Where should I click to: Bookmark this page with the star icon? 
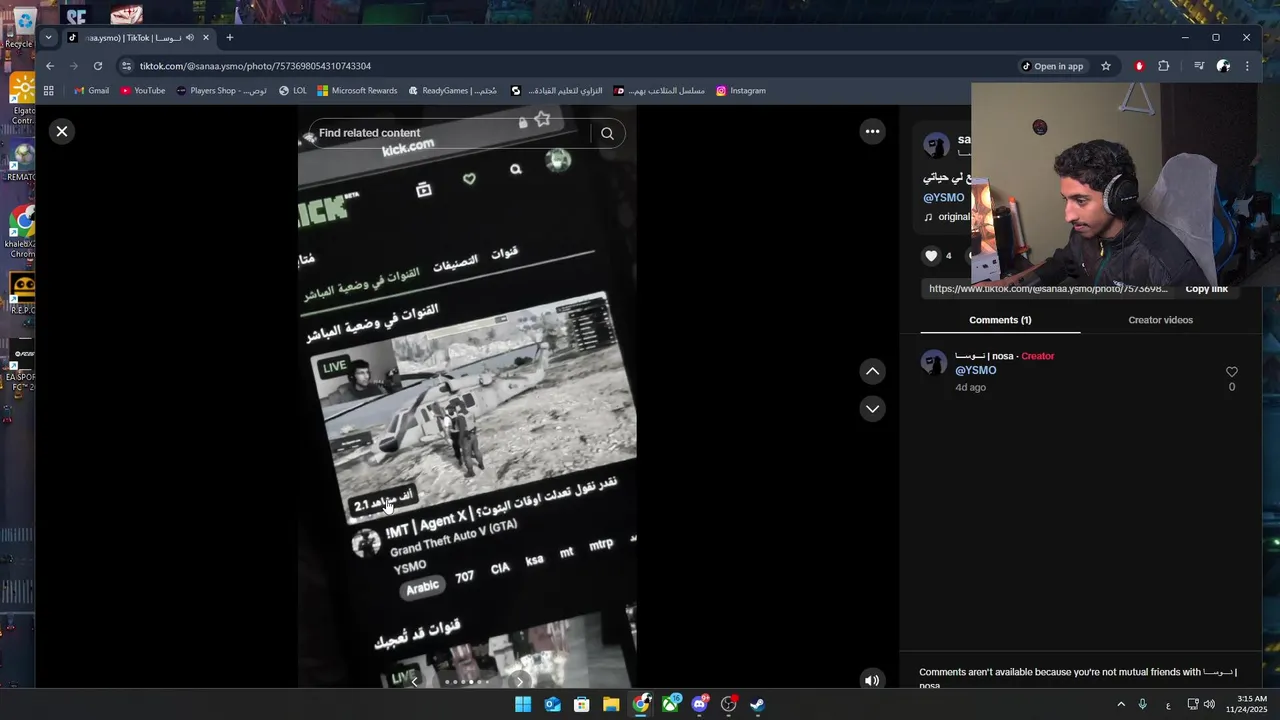pyautogui.click(x=1105, y=66)
